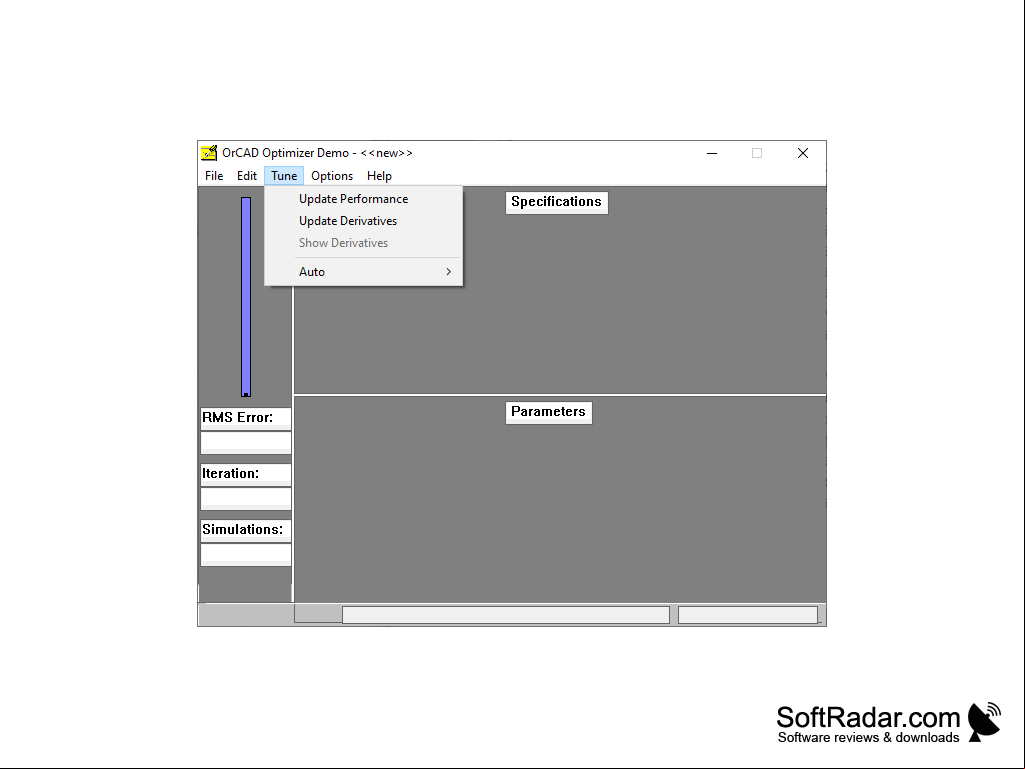Screen dimensions: 1025x769
Task: Minimize the OrCAD Optimizer window
Action: 712,153
